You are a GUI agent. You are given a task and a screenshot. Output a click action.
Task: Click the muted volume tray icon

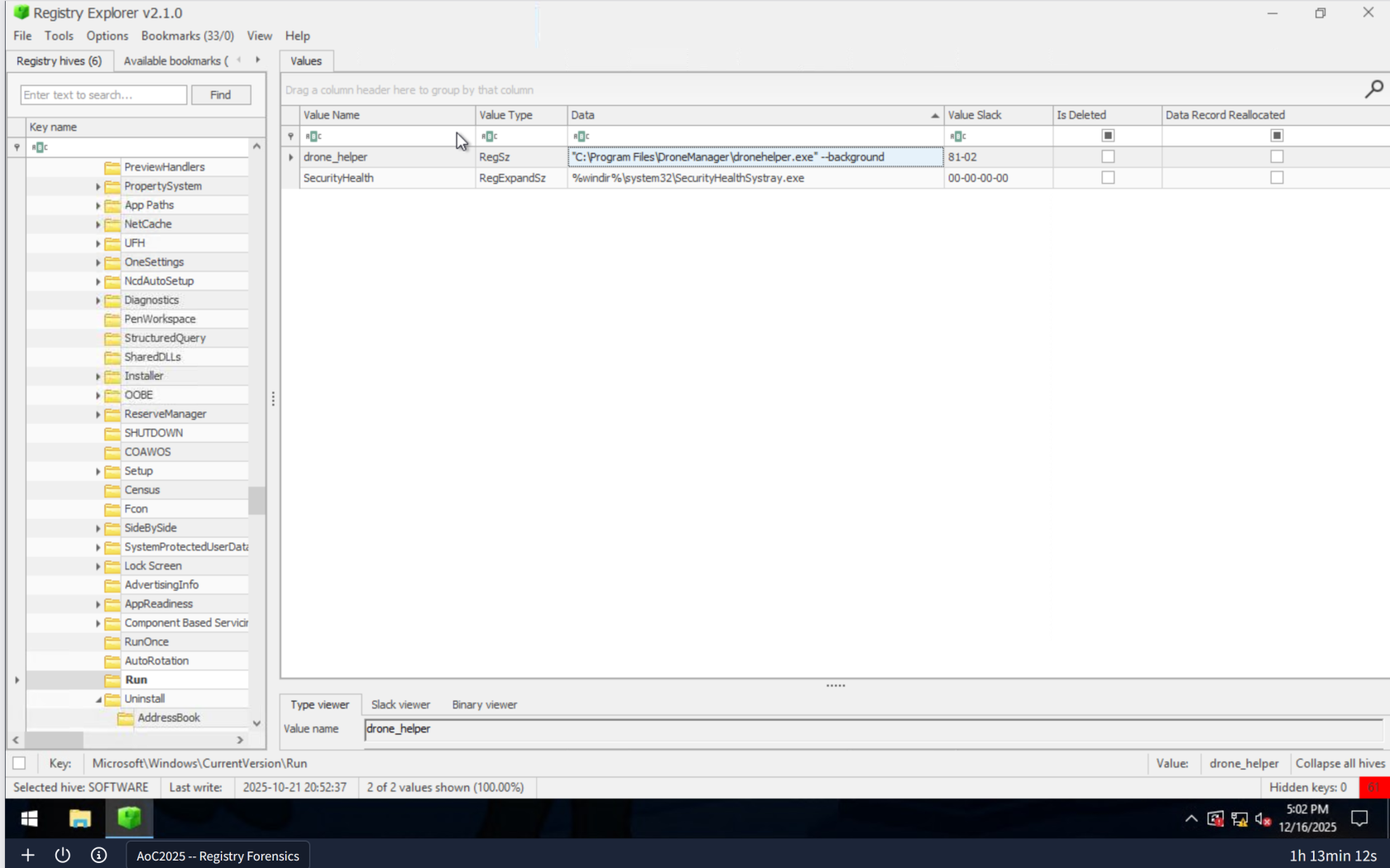click(x=1263, y=819)
